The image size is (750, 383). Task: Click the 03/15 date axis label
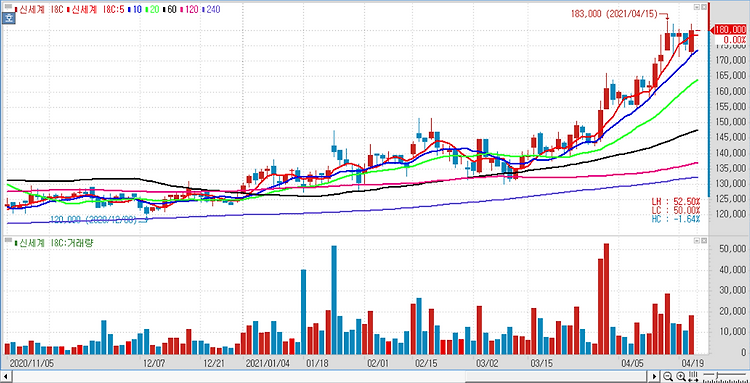540,363
